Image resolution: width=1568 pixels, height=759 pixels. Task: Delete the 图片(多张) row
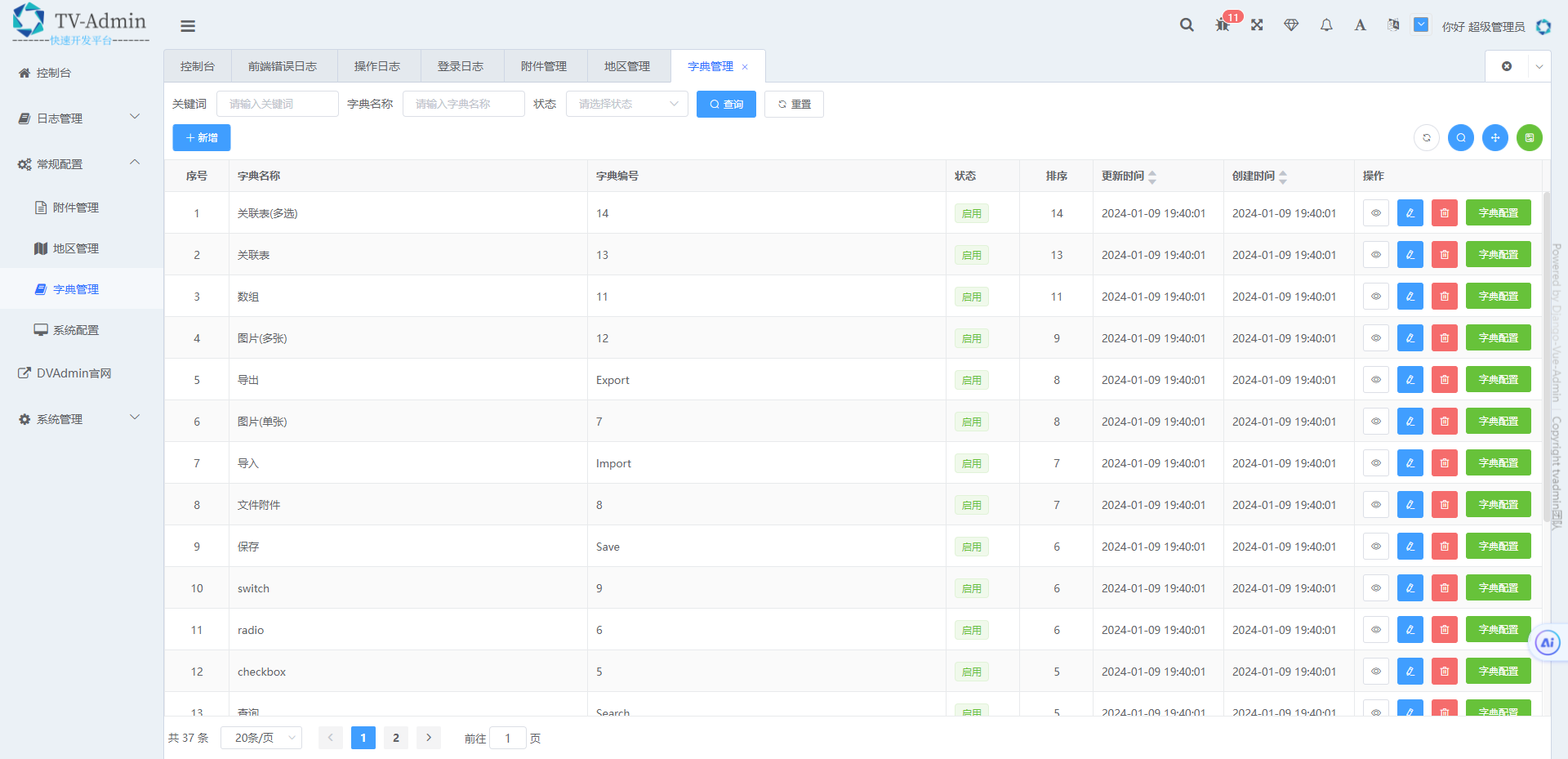click(x=1445, y=338)
